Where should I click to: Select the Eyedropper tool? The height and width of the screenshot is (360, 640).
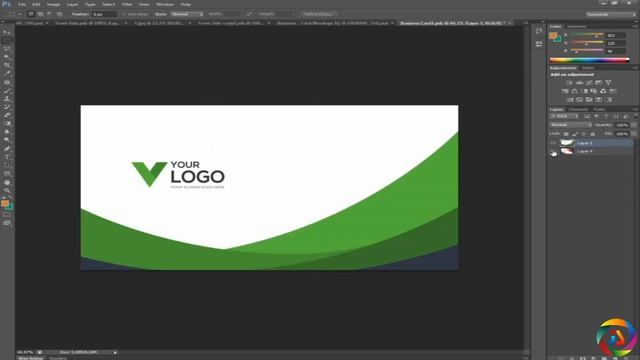[x=7, y=73]
